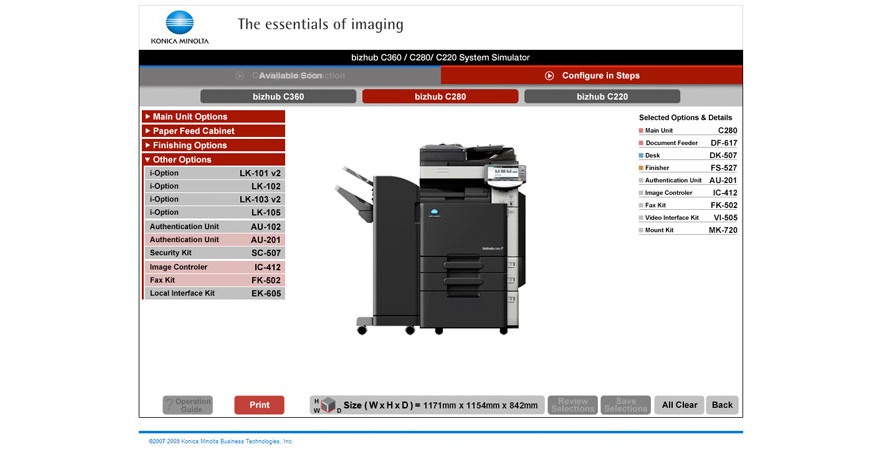This screenshot has width=880, height=457.
Task: Click the Back button
Action: point(722,405)
